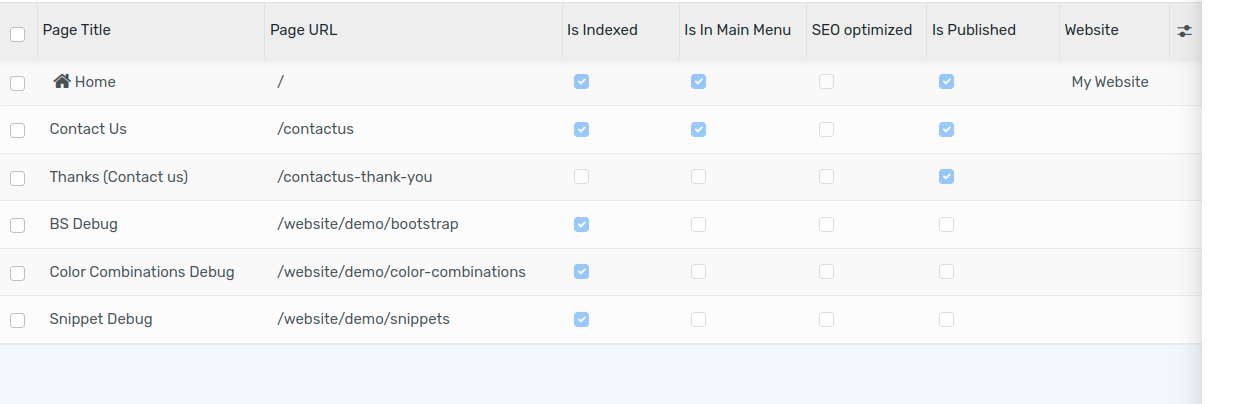Toggle Is Published for Thanks (Contact us)
The image size is (1259, 404).
[x=946, y=177]
